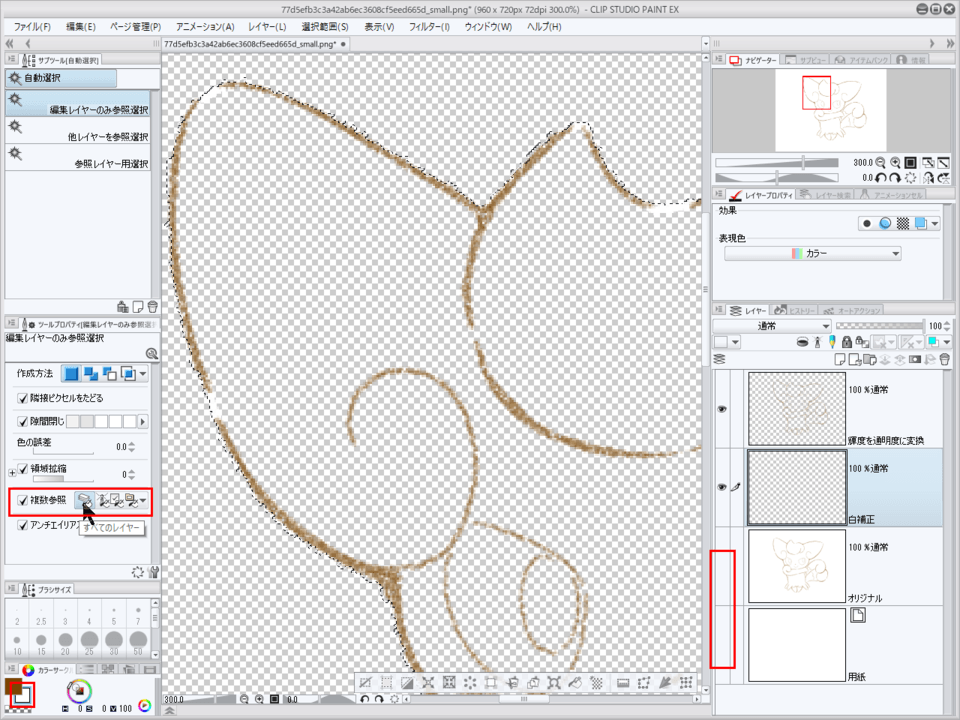
Task: Expand the 領域拡縮 plus expander
Action: 12,471
